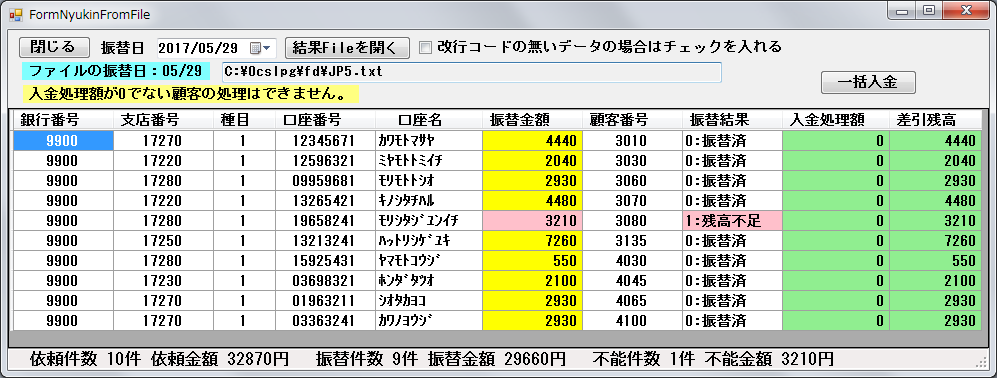Viewport: 997px width, 378px height.
Task: Click the selected 銀行番号 cell in カワモトマサヤ row
Action: (64, 141)
